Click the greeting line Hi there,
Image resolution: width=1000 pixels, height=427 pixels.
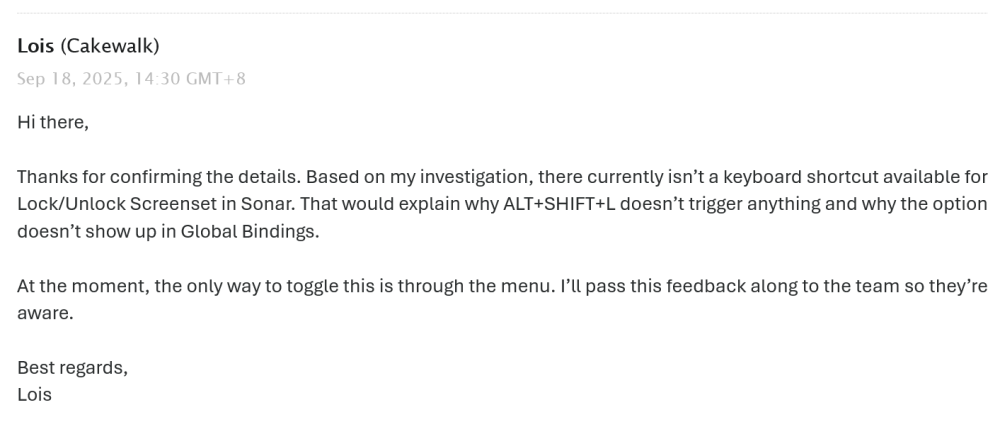[53, 122]
